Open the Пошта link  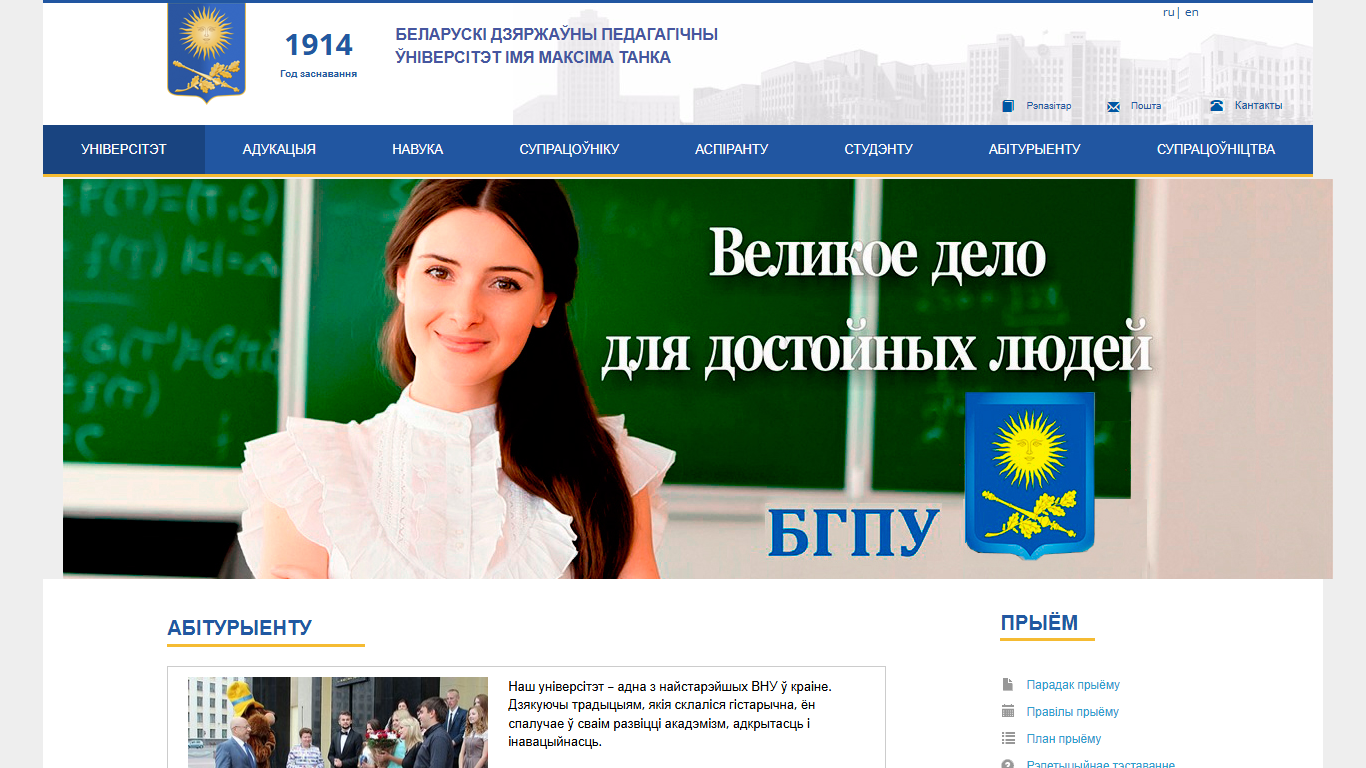tap(1146, 106)
